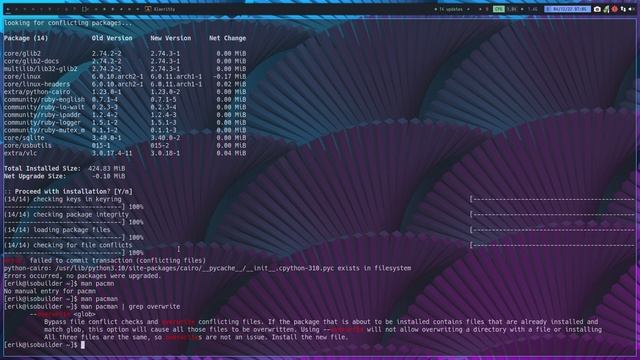This screenshot has height=360, width=640.
Task: Click the '-0.17 MiB' net change value
Action: [229, 76]
